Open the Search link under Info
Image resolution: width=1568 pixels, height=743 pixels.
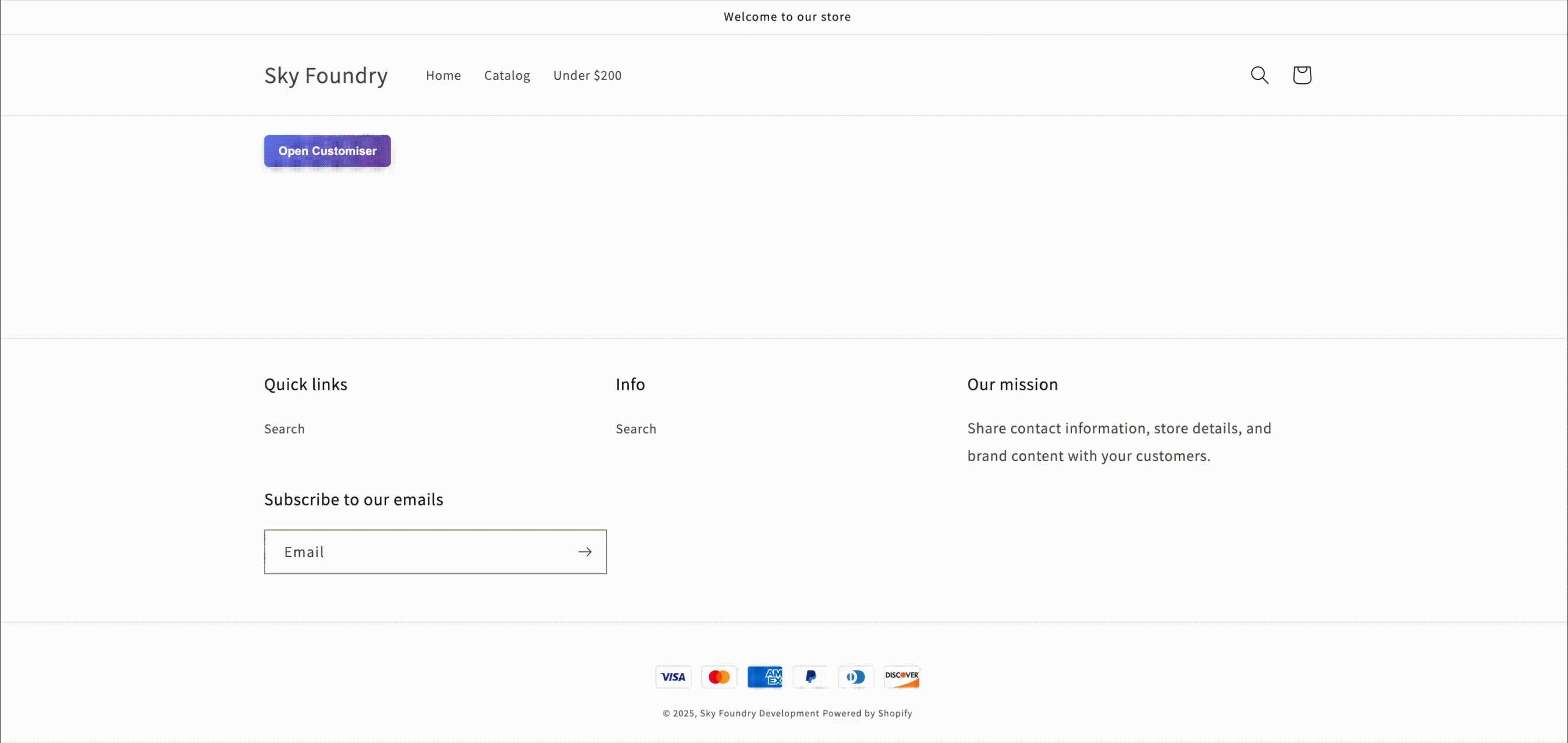coord(635,428)
